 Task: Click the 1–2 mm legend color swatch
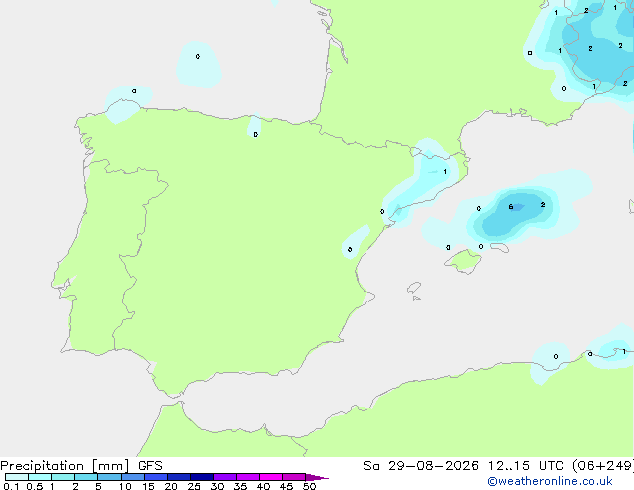(x=63, y=477)
